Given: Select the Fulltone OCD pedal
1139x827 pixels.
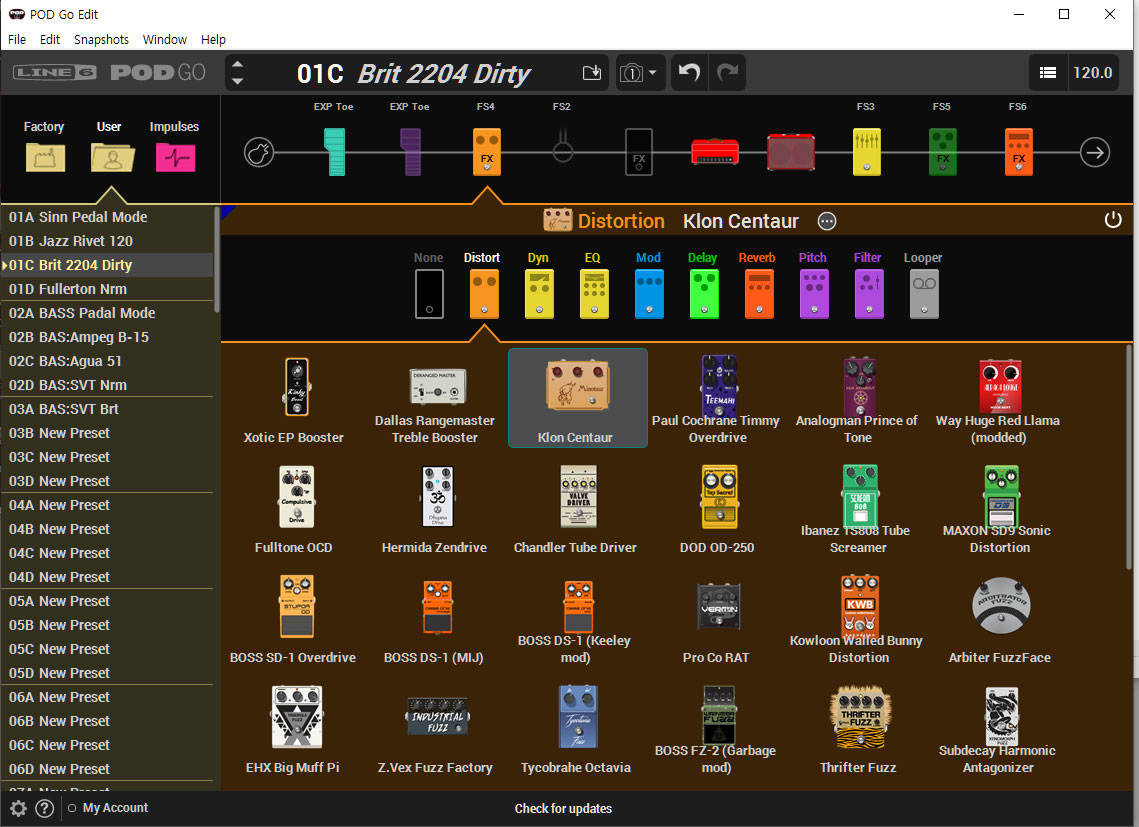Looking at the screenshot, I should (x=293, y=509).
